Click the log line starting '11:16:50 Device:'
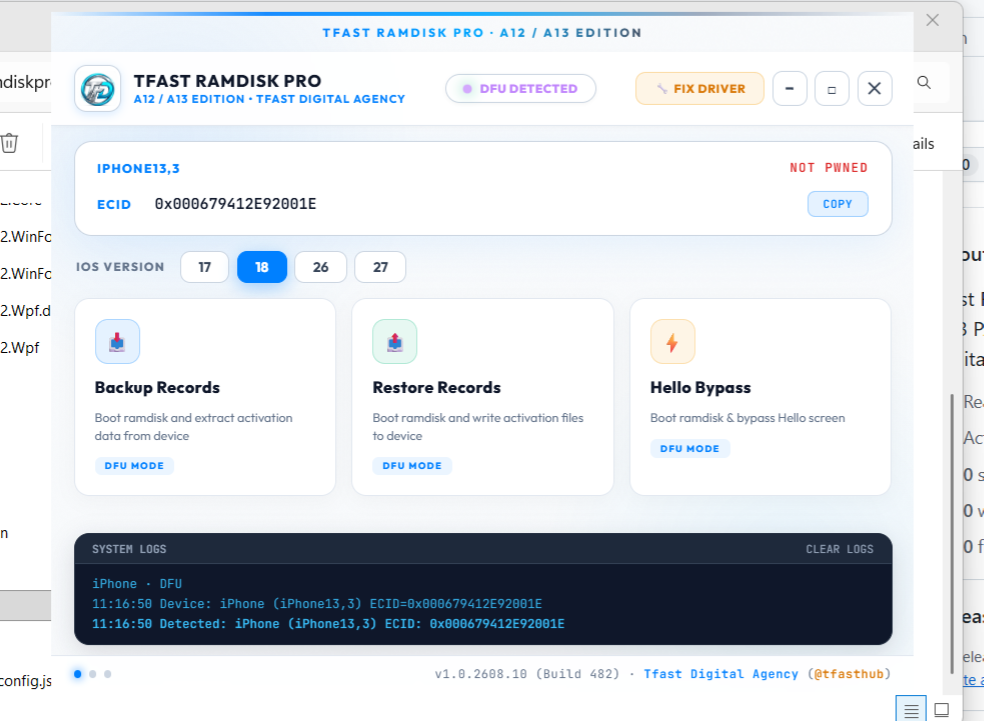This screenshot has height=721, width=984. click(317, 604)
